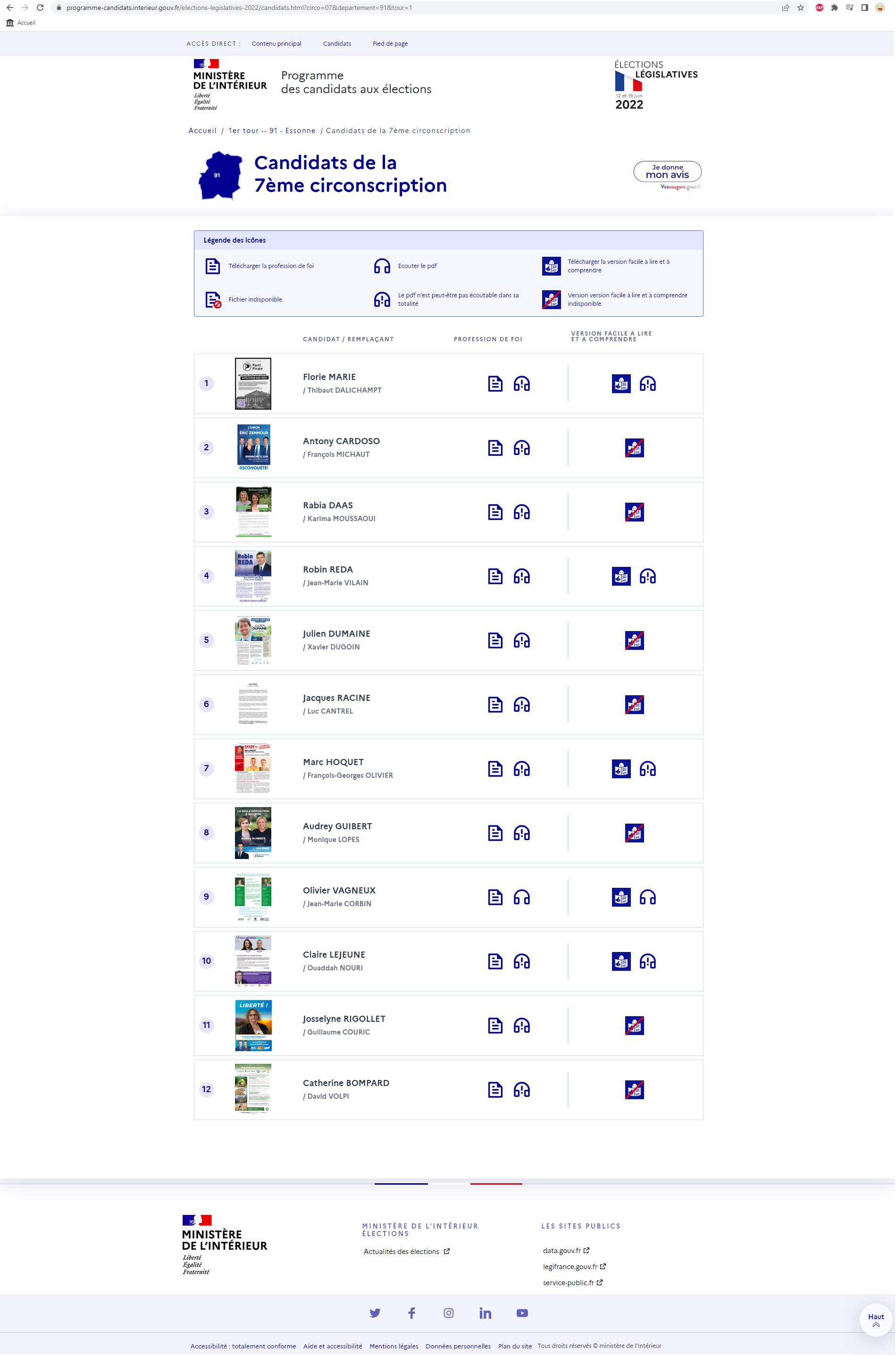The height and width of the screenshot is (1356, 896).
Task: Go to Accueil in the breadcrumb
Action: pos(202,130)
